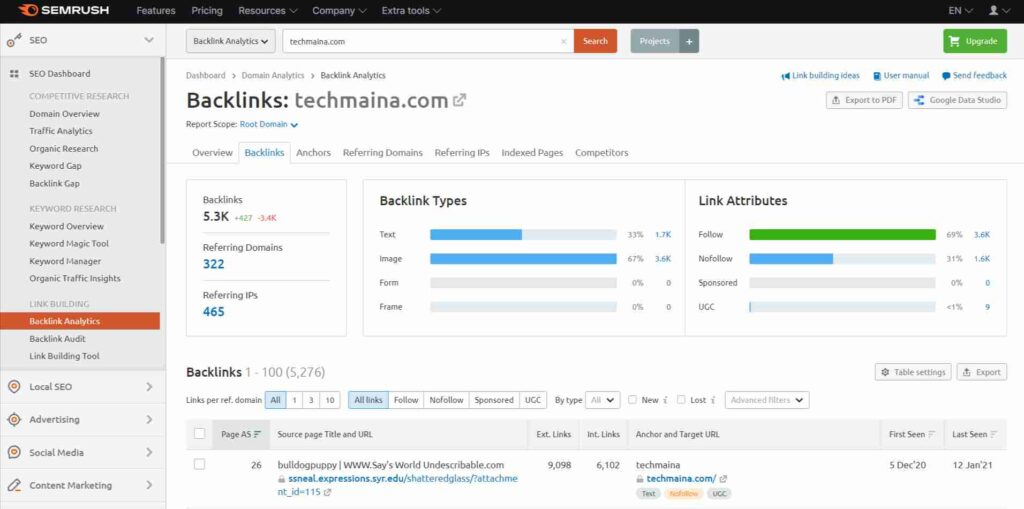This screenshot has width=1024, height=509.
Task: Filter by Nofollow links
Action: coord(446,400)
